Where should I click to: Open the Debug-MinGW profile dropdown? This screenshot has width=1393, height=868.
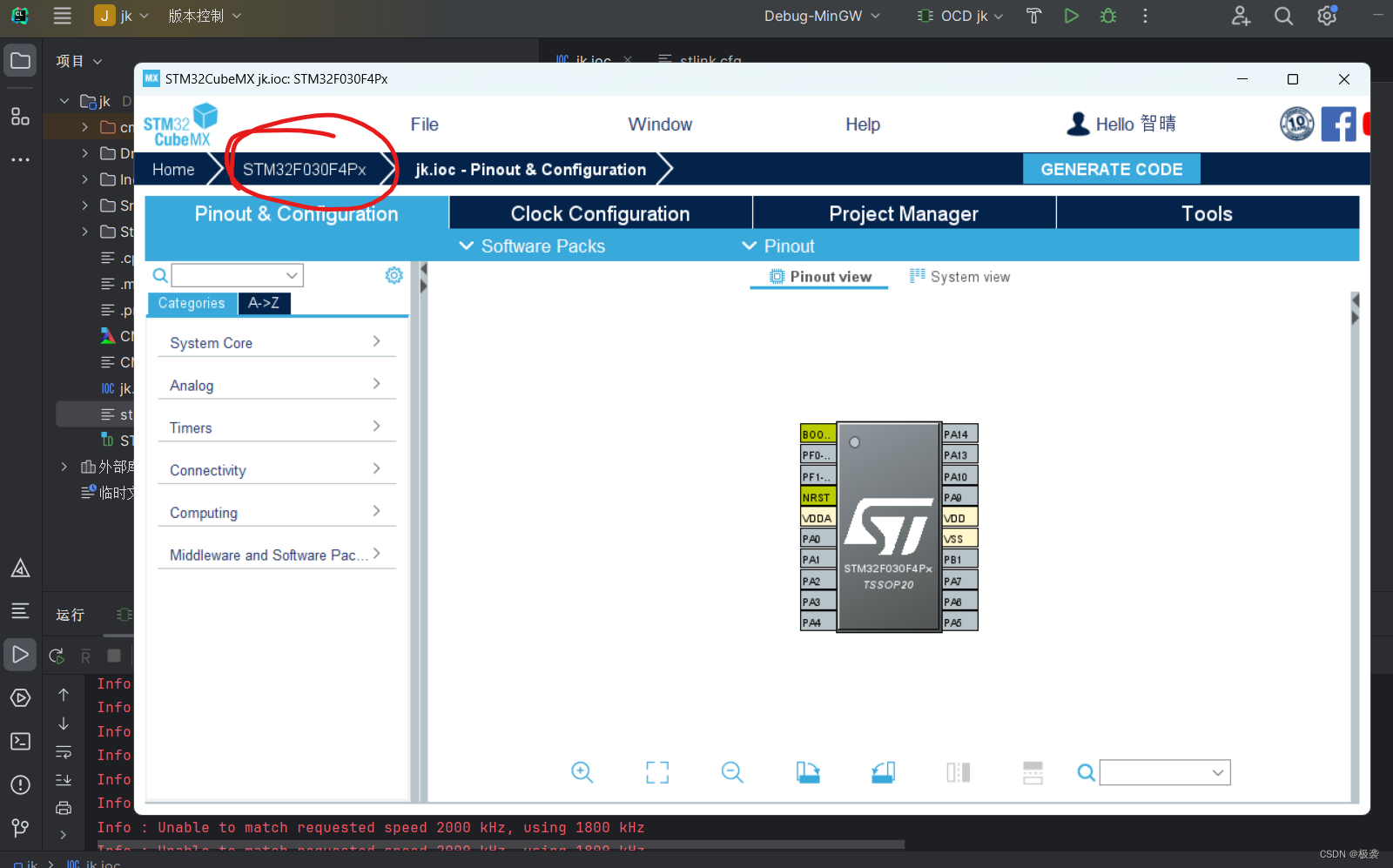coord(822,16)
